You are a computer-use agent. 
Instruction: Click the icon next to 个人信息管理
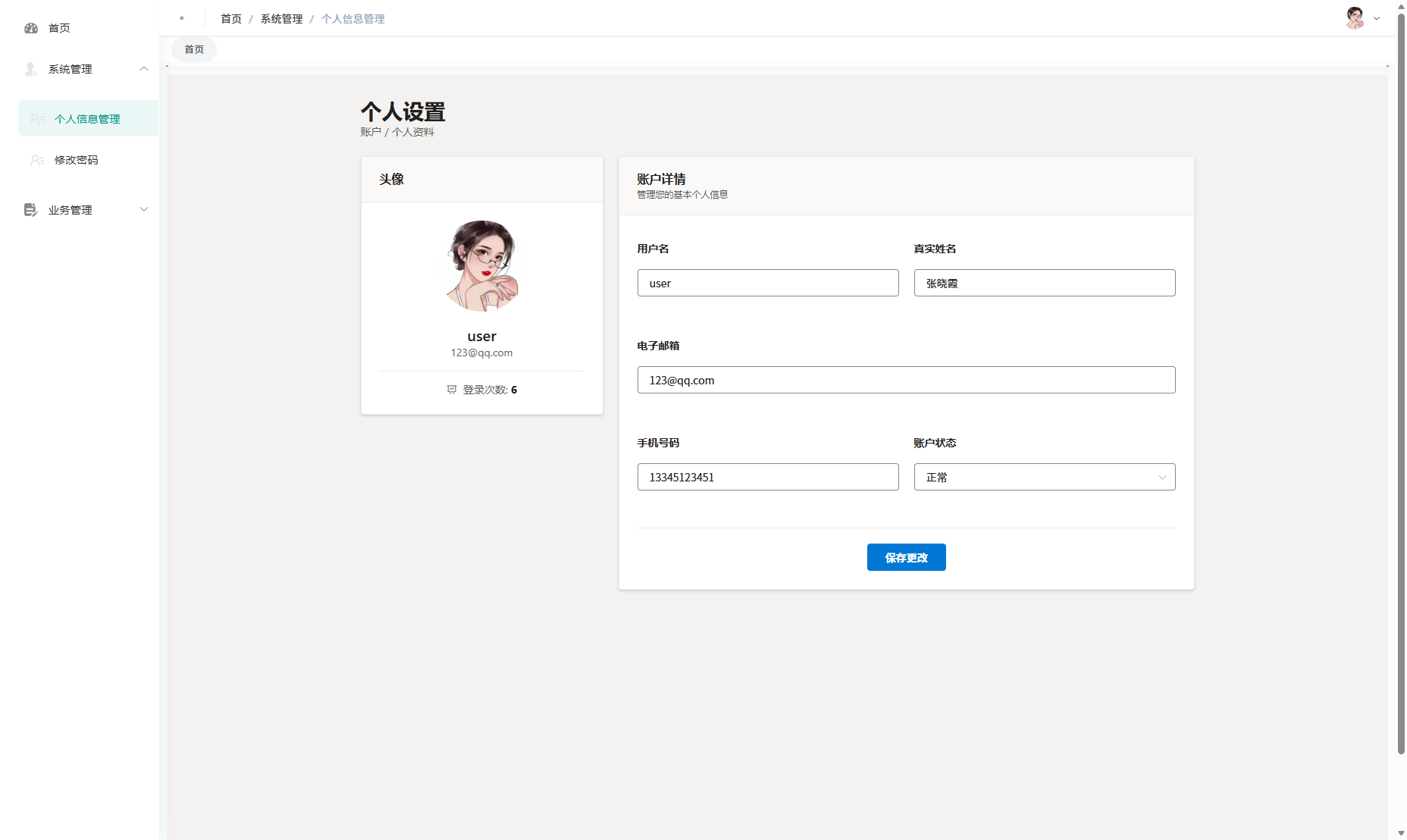point(37,119)
